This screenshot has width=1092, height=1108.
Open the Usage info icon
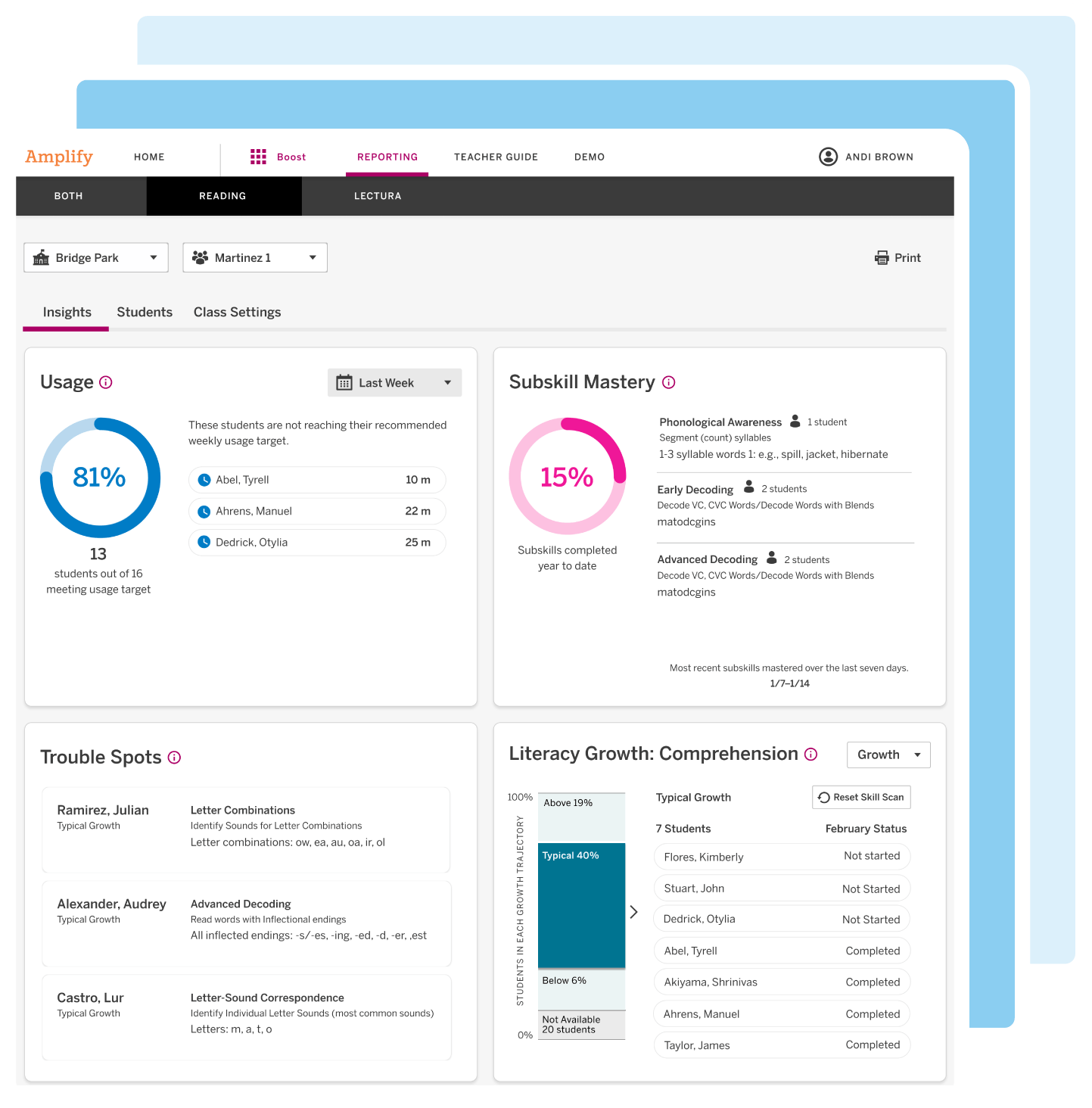coord(106,382)
